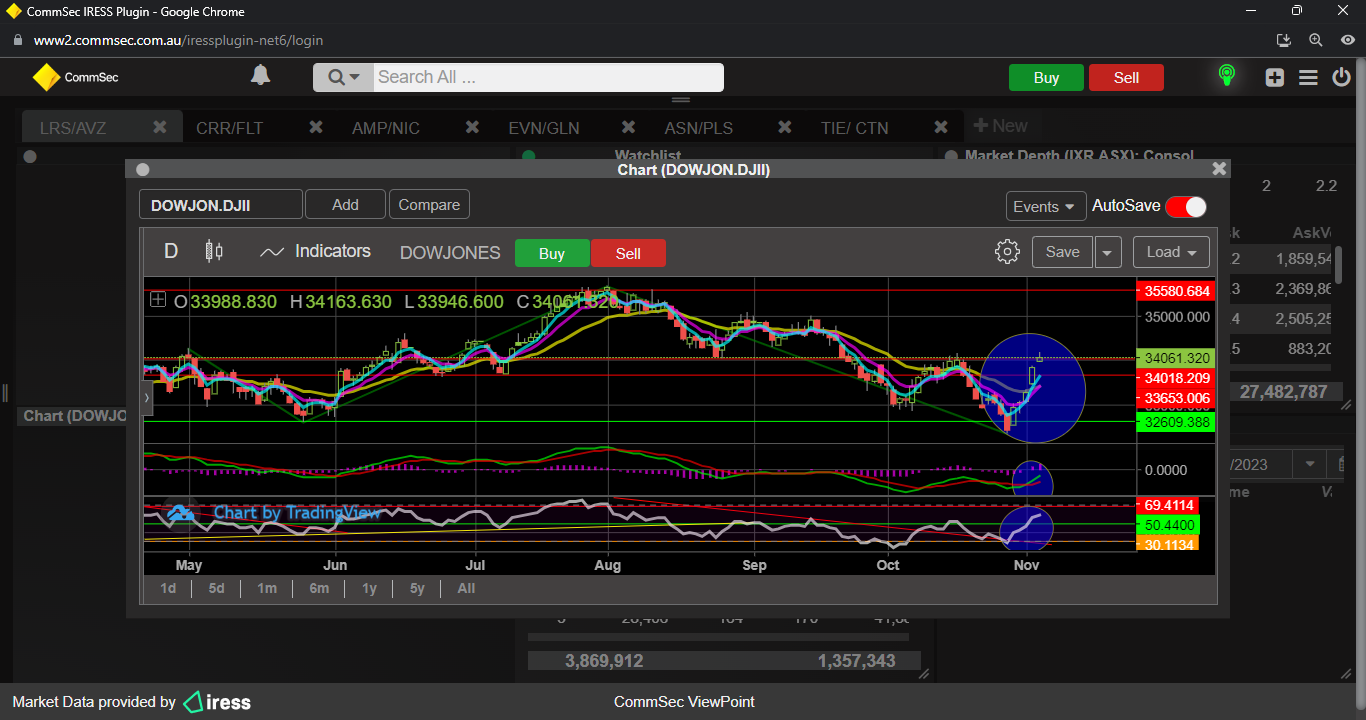Click the Add button beside symbol
This screenshot has width=1366, height=720.
pos(345,204)
